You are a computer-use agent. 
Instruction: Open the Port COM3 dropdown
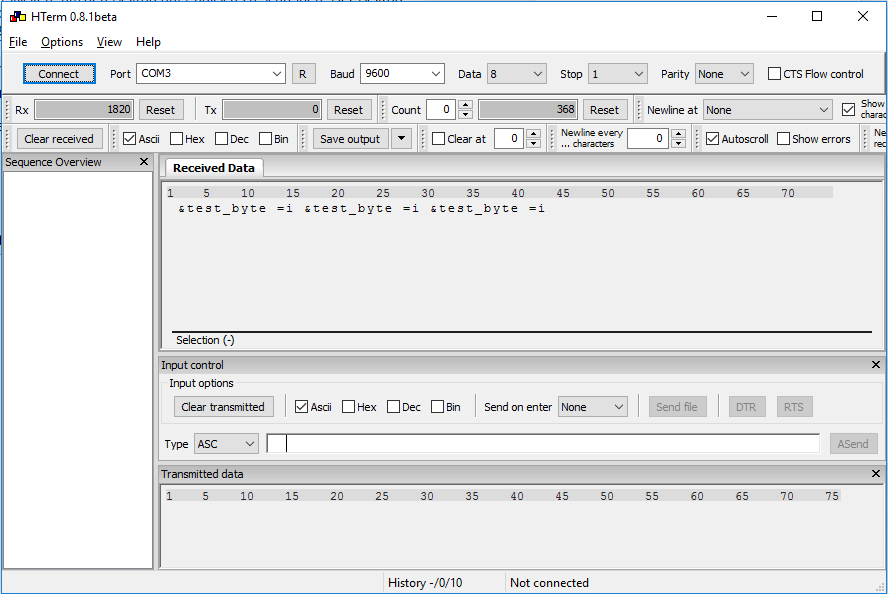211,74
